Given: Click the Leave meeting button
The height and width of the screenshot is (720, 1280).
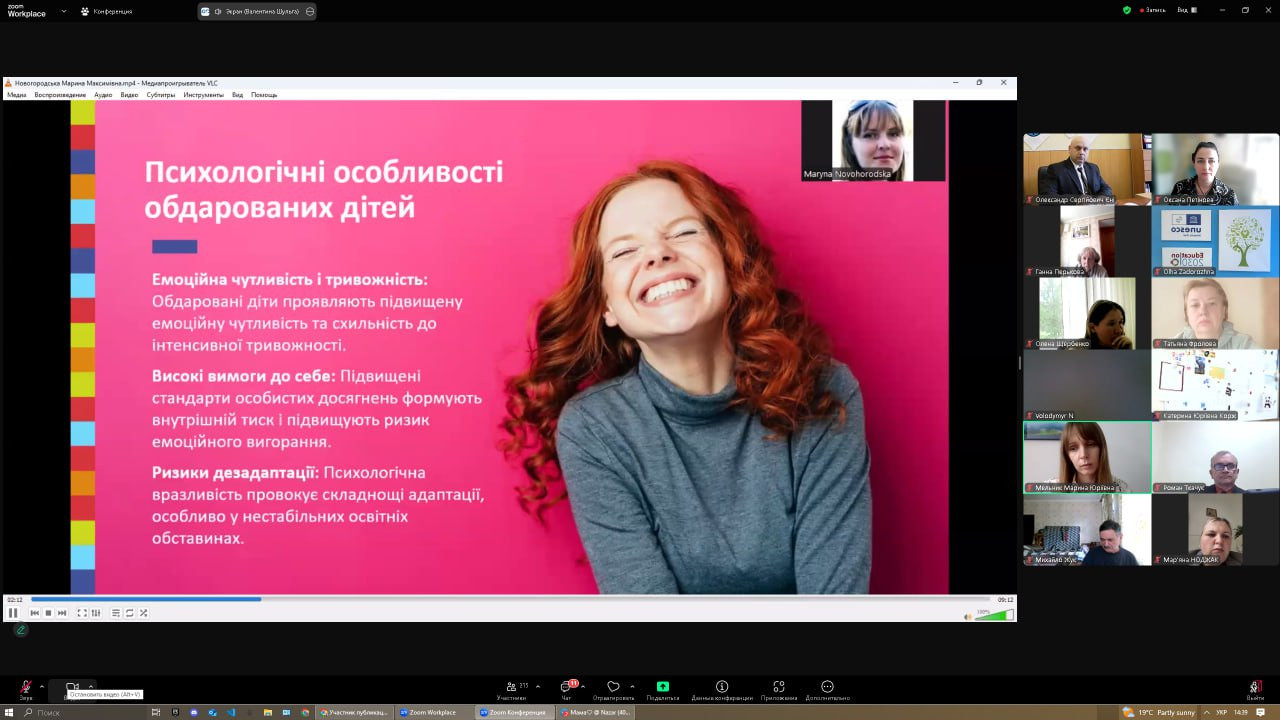Looking at the screenshot, I should click(x=1255, y=689).
